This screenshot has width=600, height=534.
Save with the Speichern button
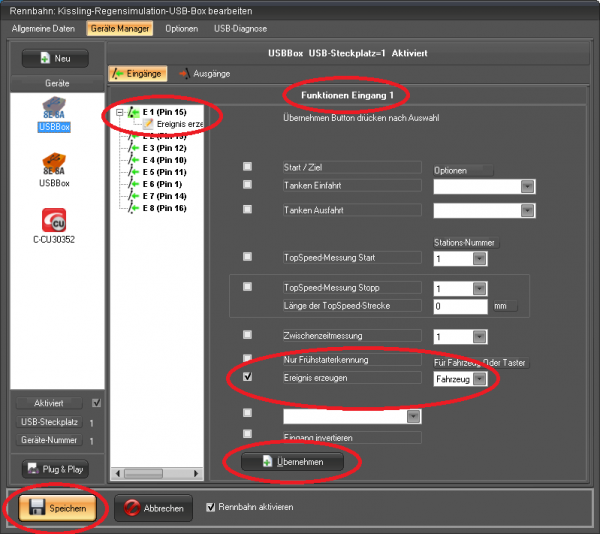56,508
